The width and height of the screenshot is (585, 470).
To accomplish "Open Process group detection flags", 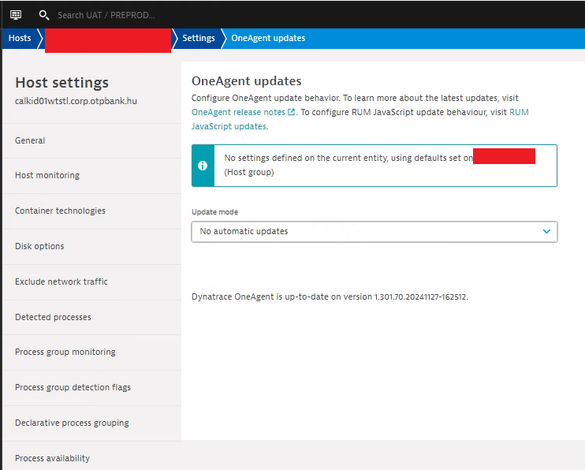I will point(92,387).
